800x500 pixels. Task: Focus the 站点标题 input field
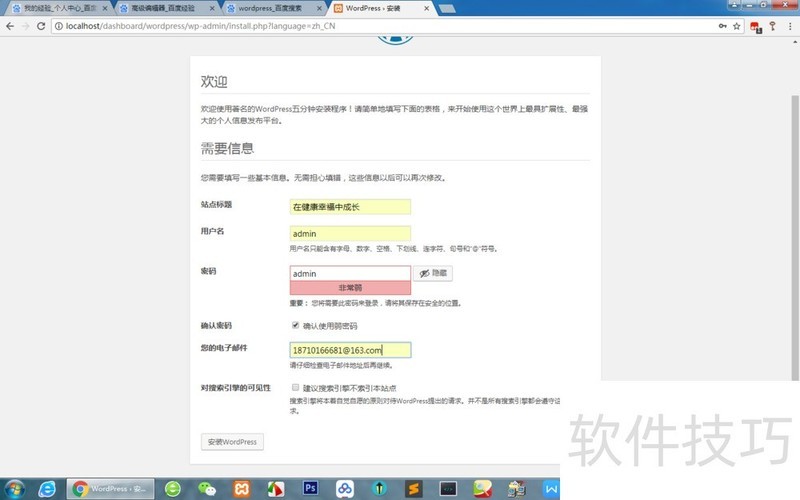point(350,207)
